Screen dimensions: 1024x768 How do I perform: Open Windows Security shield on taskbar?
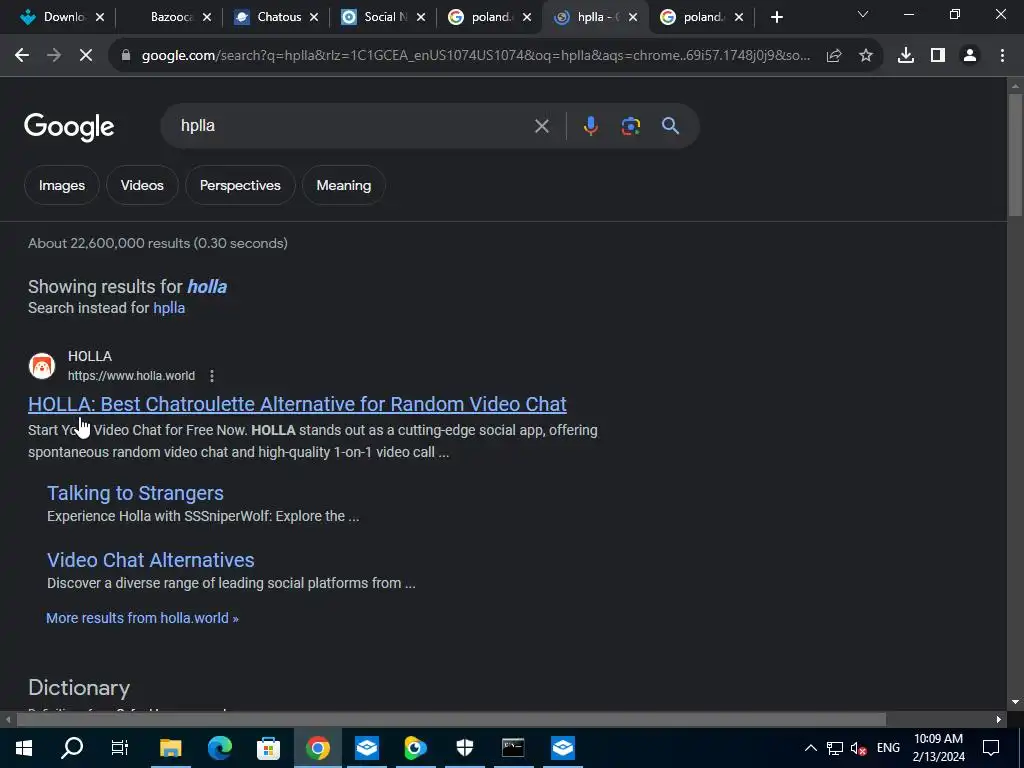[464, 748]
